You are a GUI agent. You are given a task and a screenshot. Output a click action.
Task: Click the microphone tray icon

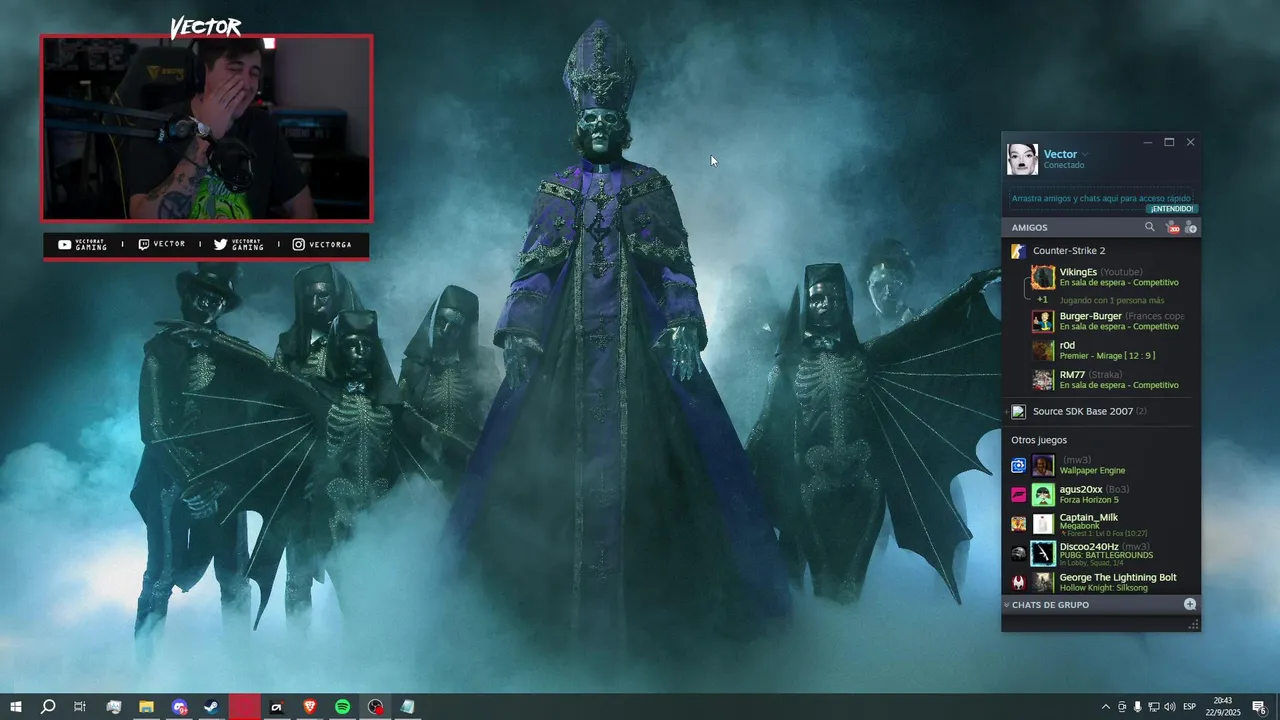coord(1137,707)
